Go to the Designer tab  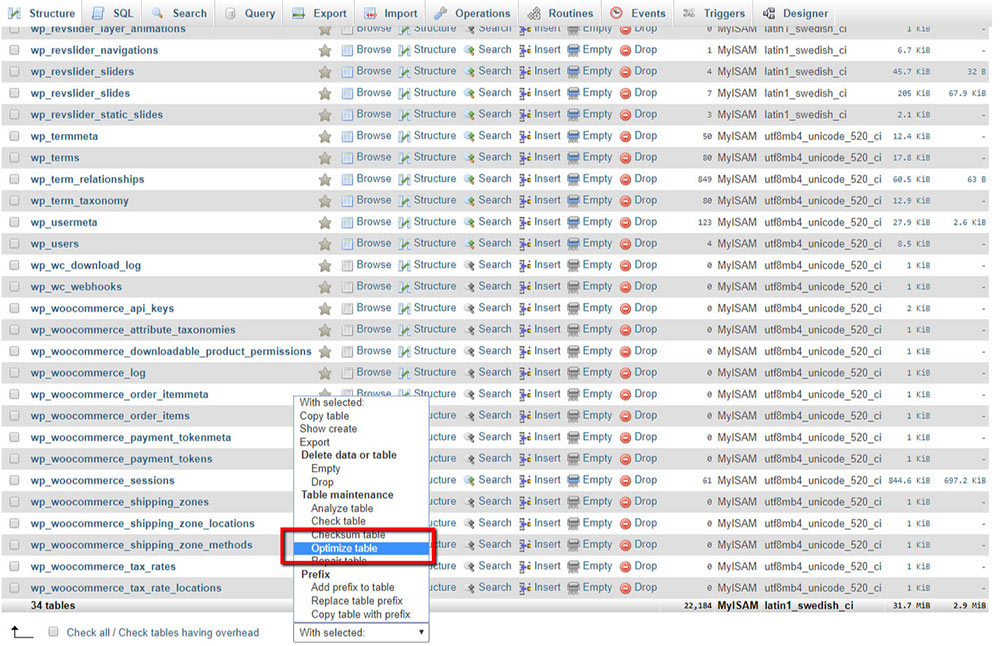click(795, 13)
